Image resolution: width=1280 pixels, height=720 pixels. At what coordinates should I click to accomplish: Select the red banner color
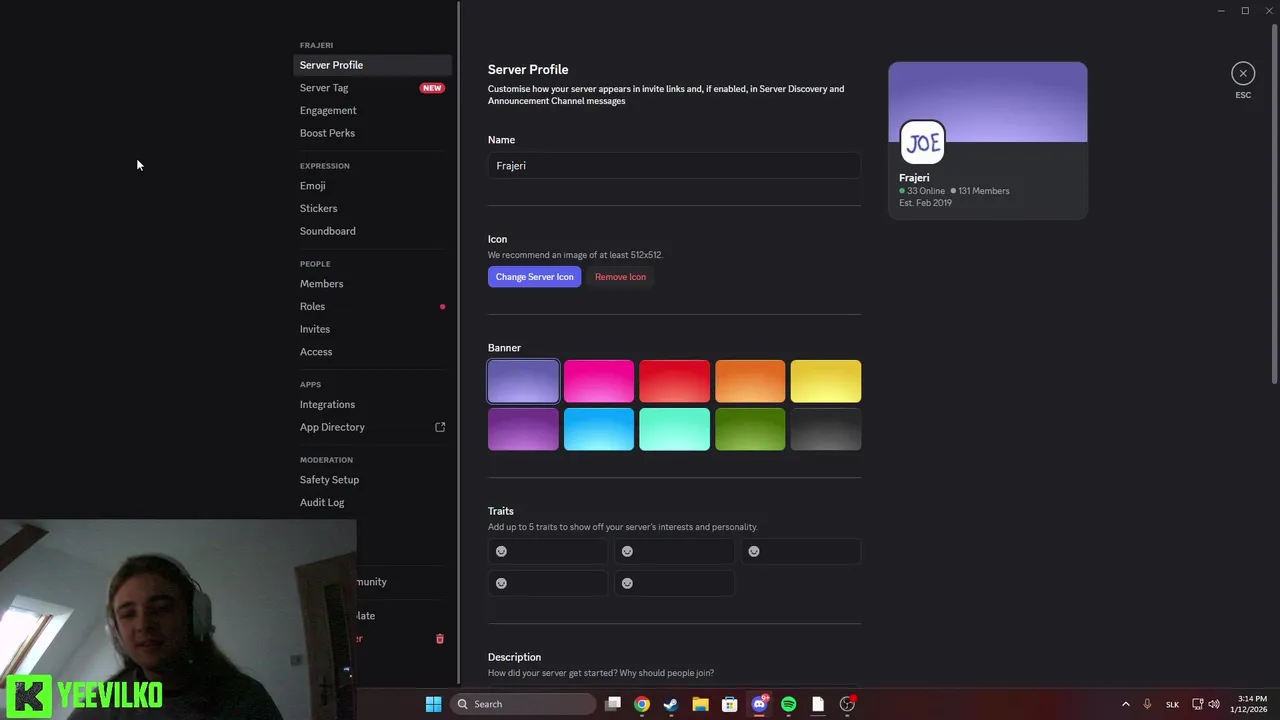tap(674, 381)
